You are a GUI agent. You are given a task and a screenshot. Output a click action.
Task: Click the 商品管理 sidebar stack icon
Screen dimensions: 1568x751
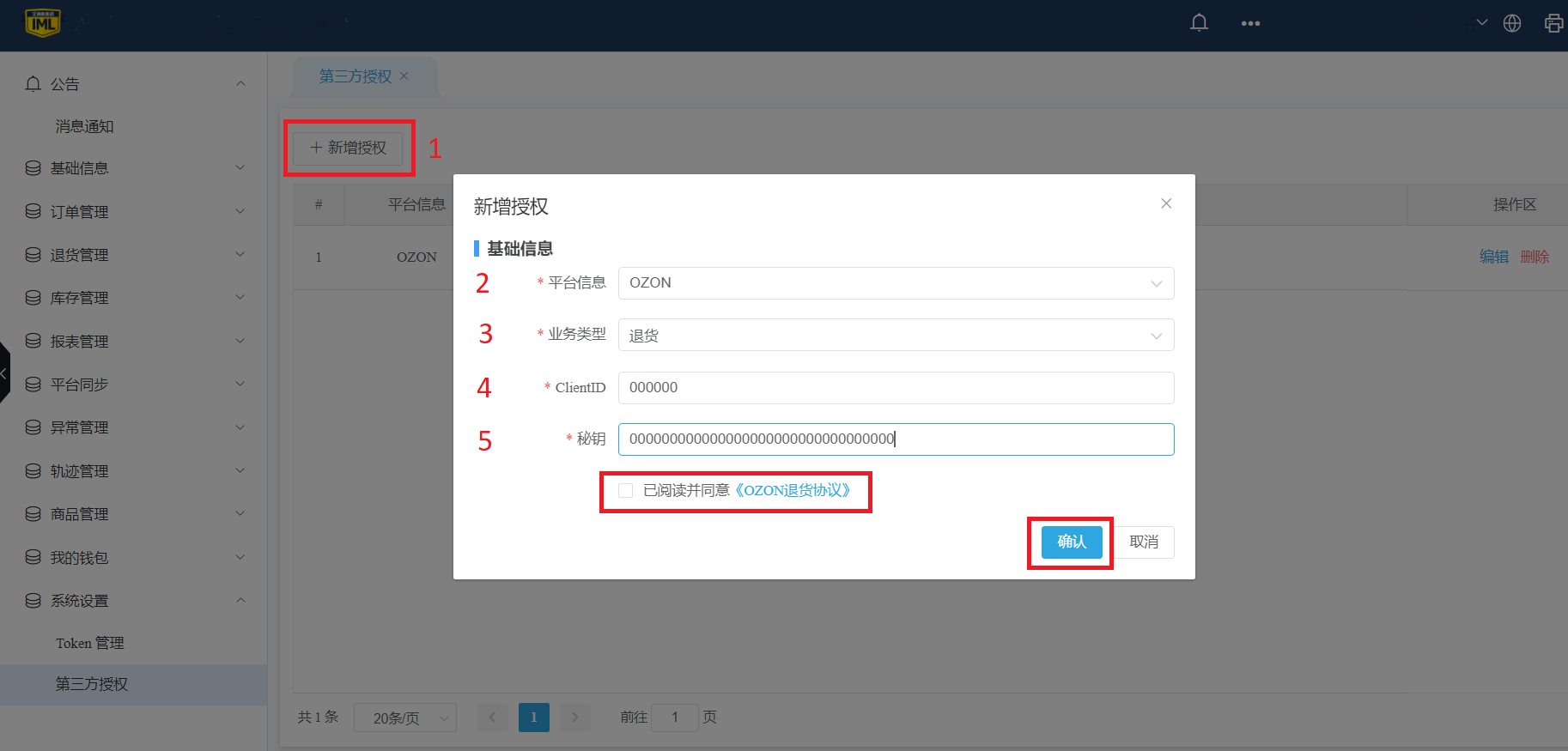coord(33,514)
